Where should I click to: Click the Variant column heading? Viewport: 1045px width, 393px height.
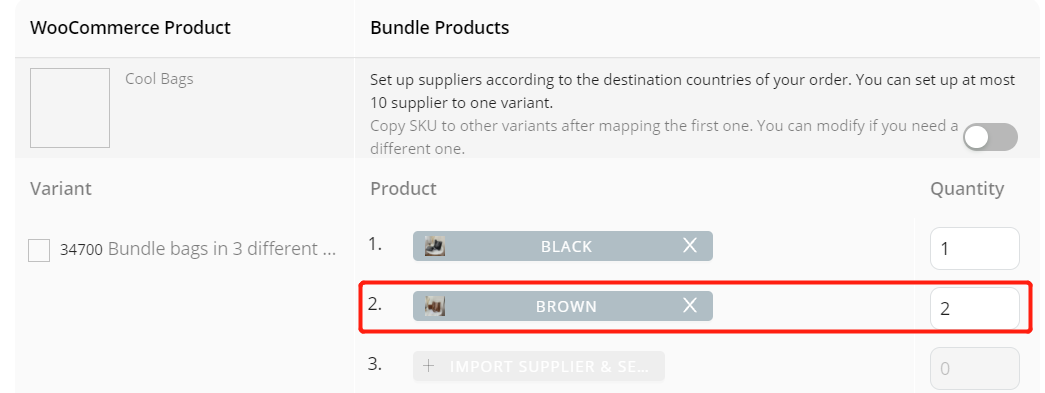(x=61, y=189)
